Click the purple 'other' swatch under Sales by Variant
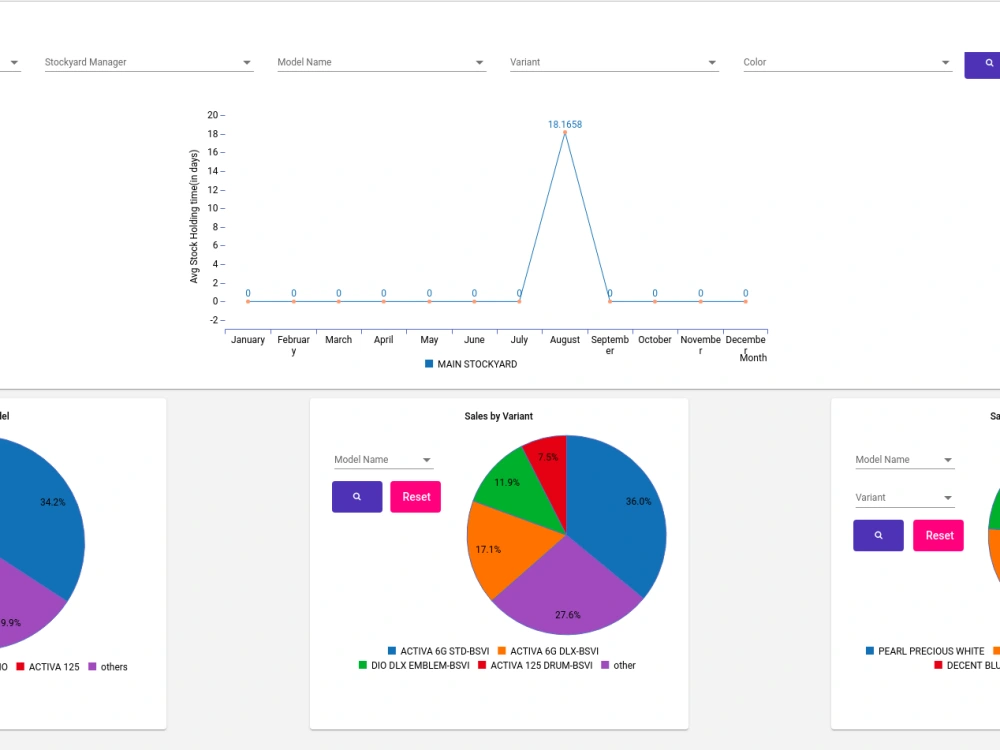 605,665
